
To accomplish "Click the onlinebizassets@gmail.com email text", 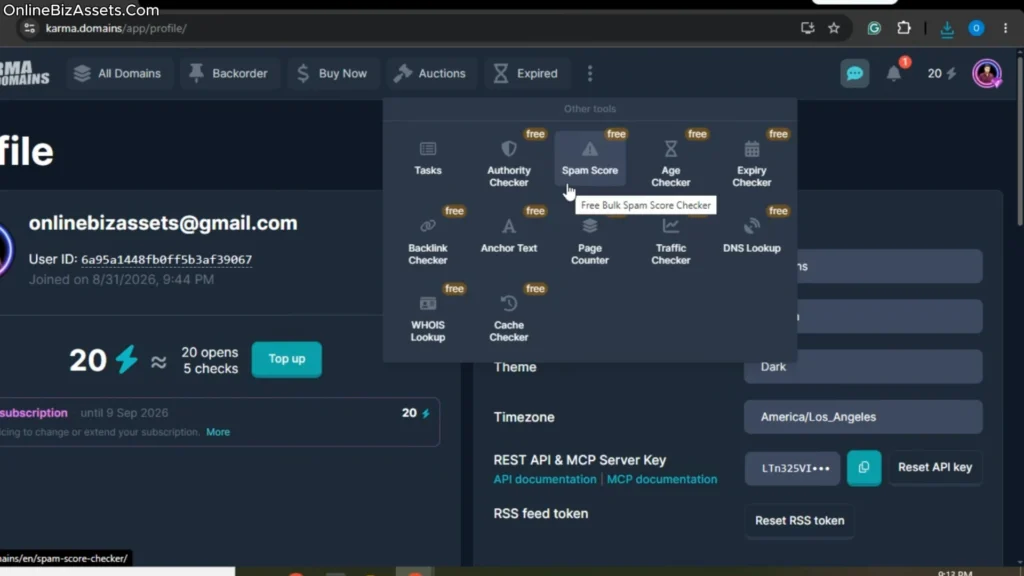I will point(163,223).
